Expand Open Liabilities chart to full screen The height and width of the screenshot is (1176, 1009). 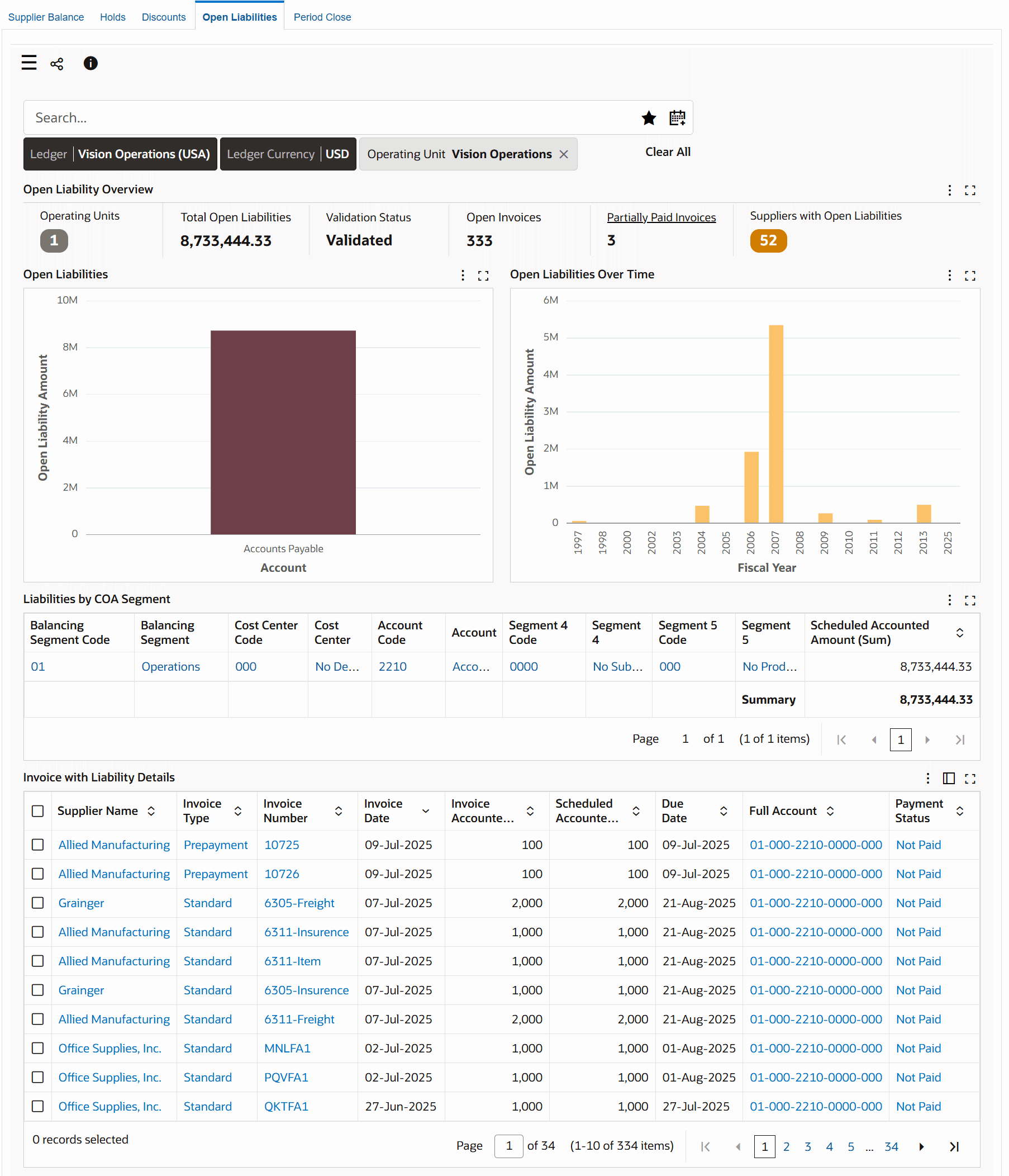click(483, 275)
